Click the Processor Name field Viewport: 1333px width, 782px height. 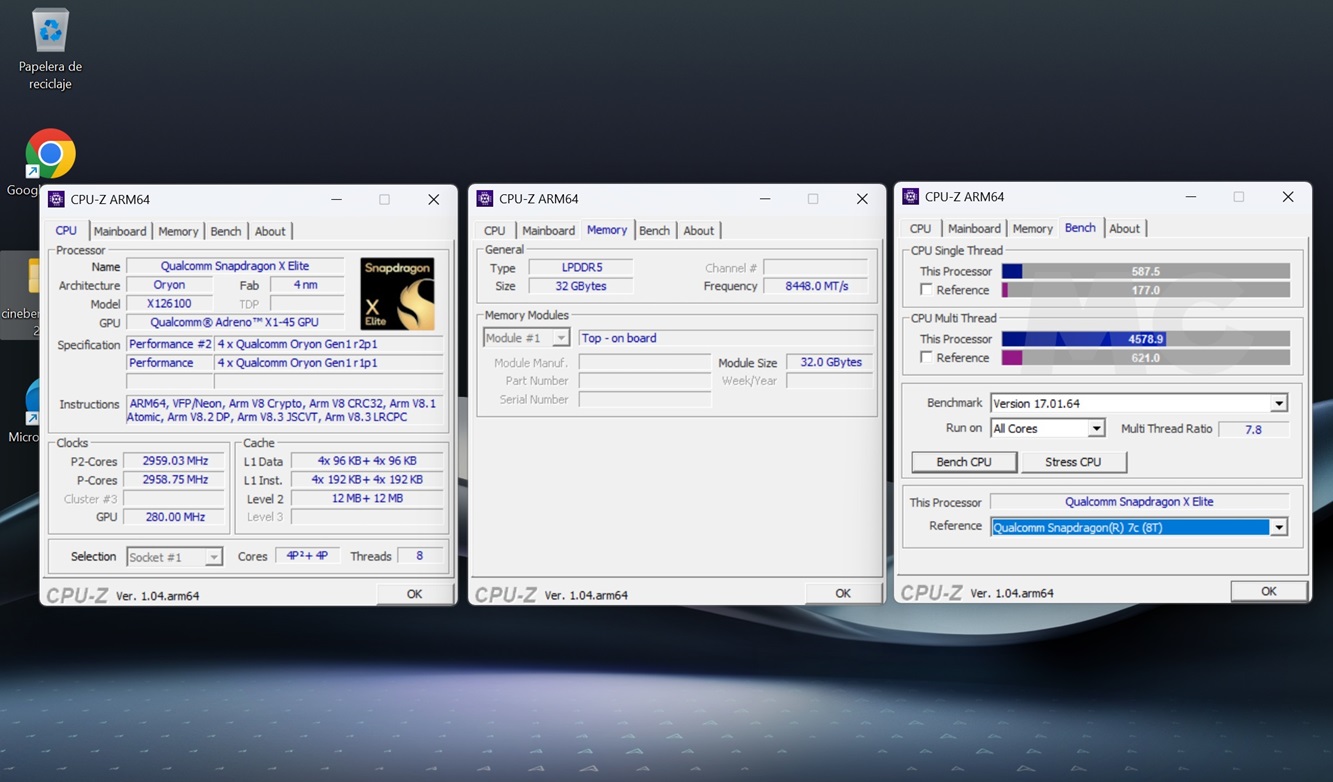pyautogui.click(x=235, y=267)
